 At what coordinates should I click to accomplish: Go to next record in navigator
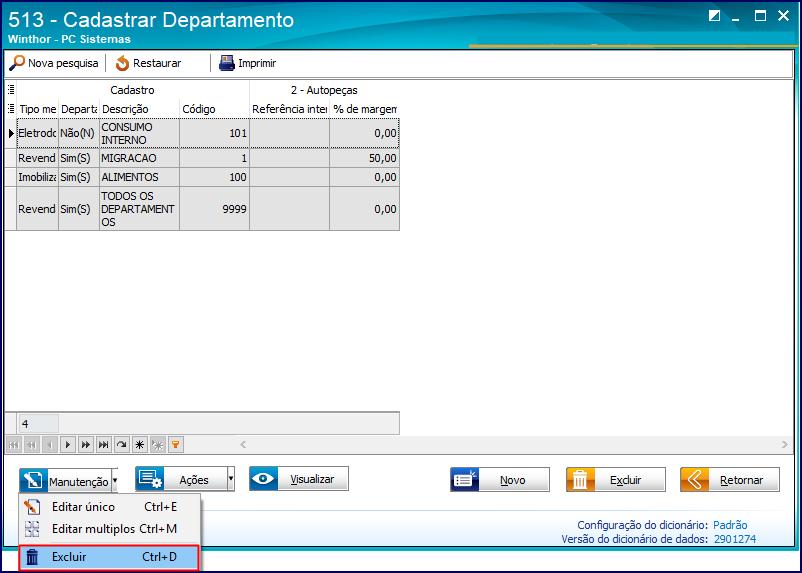coord(68,445)
